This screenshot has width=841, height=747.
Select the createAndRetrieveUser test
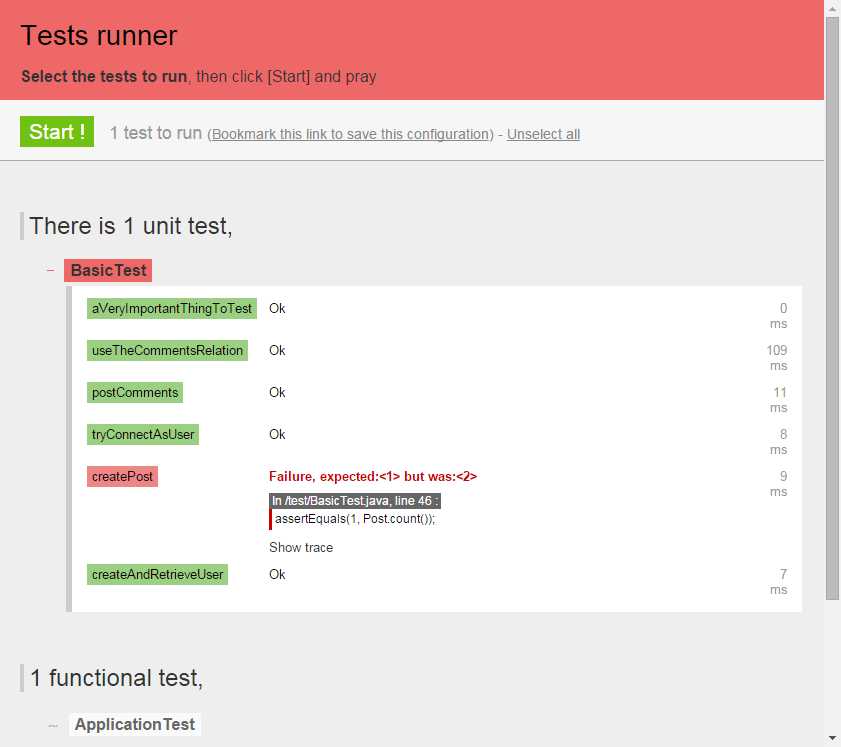click(x=157, y=574)
